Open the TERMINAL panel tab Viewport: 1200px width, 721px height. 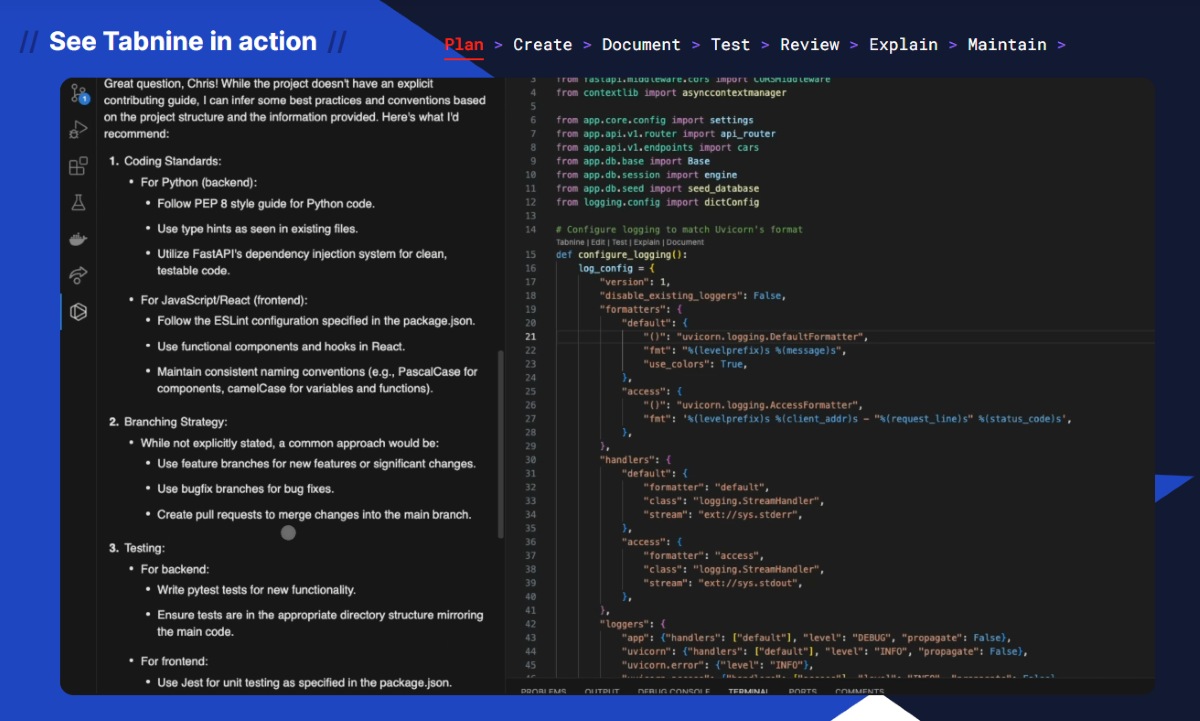coord(749,691)
